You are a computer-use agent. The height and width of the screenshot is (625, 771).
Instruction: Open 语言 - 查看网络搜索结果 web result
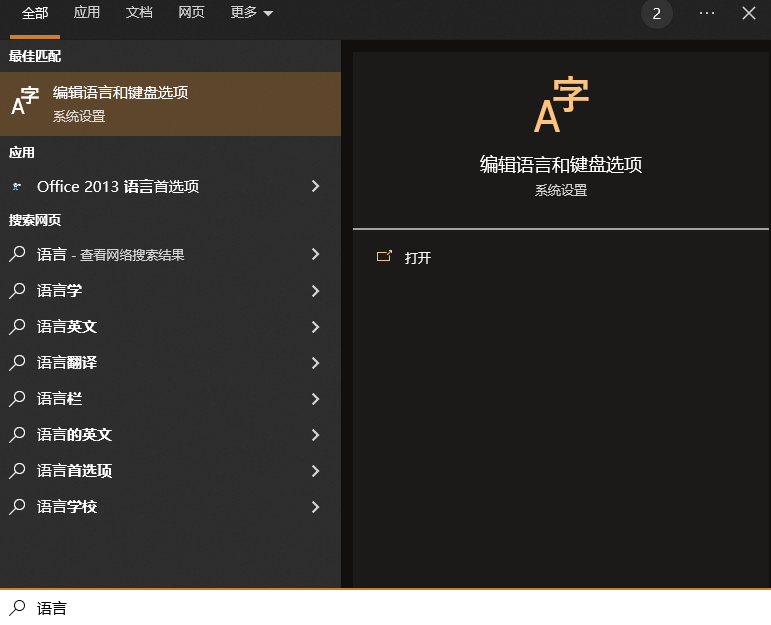click(110, 255)
